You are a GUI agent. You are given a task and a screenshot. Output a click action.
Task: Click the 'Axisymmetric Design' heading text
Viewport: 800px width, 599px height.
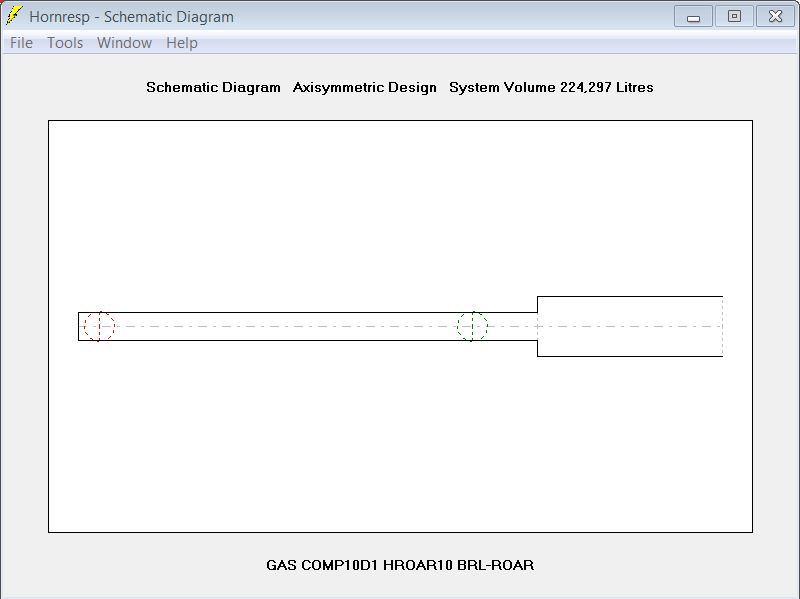(x=365, y=87)
